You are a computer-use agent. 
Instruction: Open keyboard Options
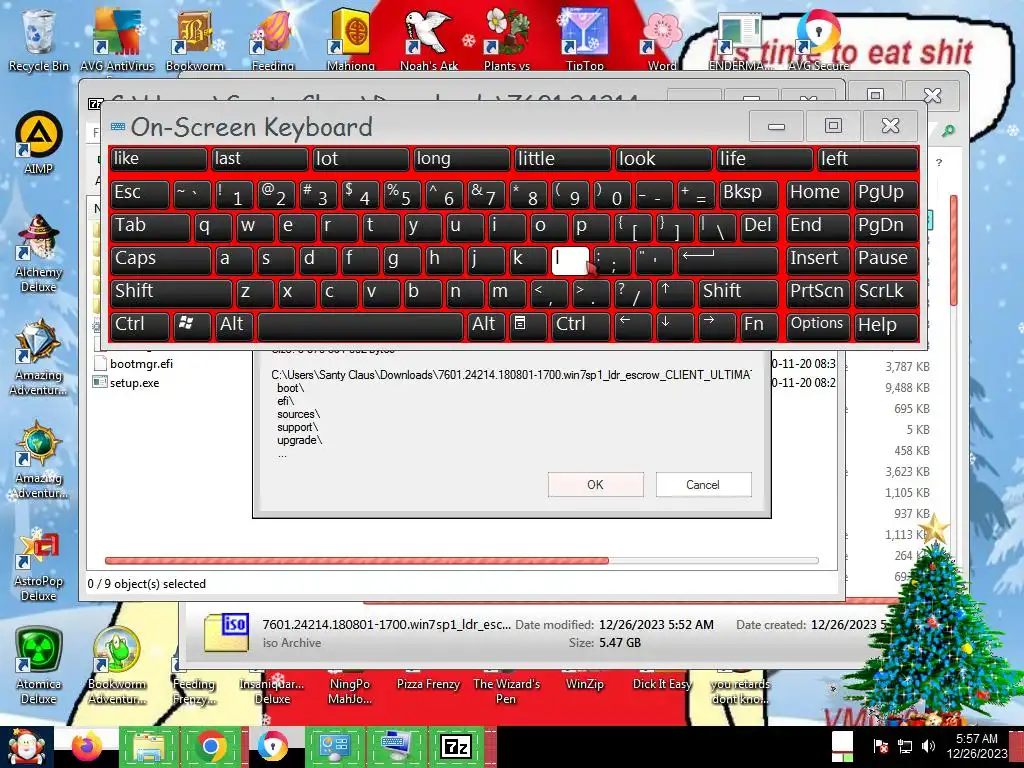pyautogui.click(x=818, y=325)
